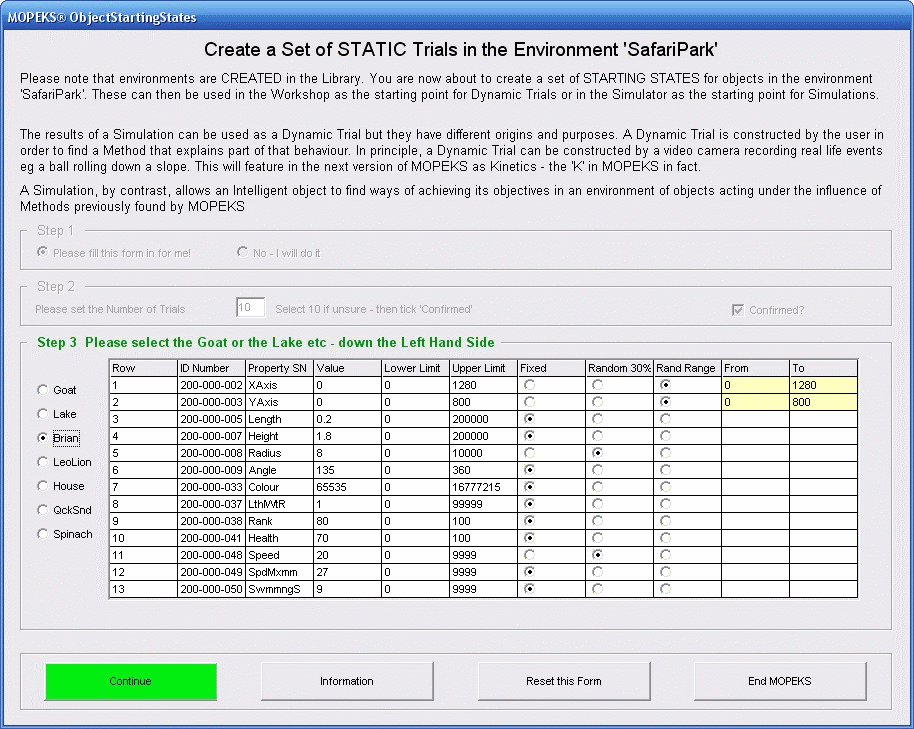Choose Random 30% for the LthMWtR row
The height and width of the screenshot is (729, 914).
(597, 503)
